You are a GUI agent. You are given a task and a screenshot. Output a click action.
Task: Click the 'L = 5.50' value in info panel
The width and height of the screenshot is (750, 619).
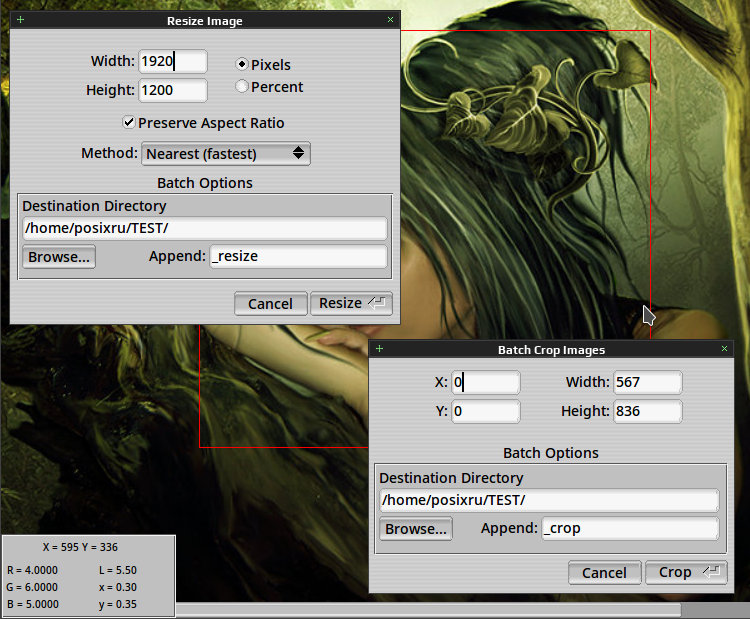pyautogui.click(x=118, y=570)
